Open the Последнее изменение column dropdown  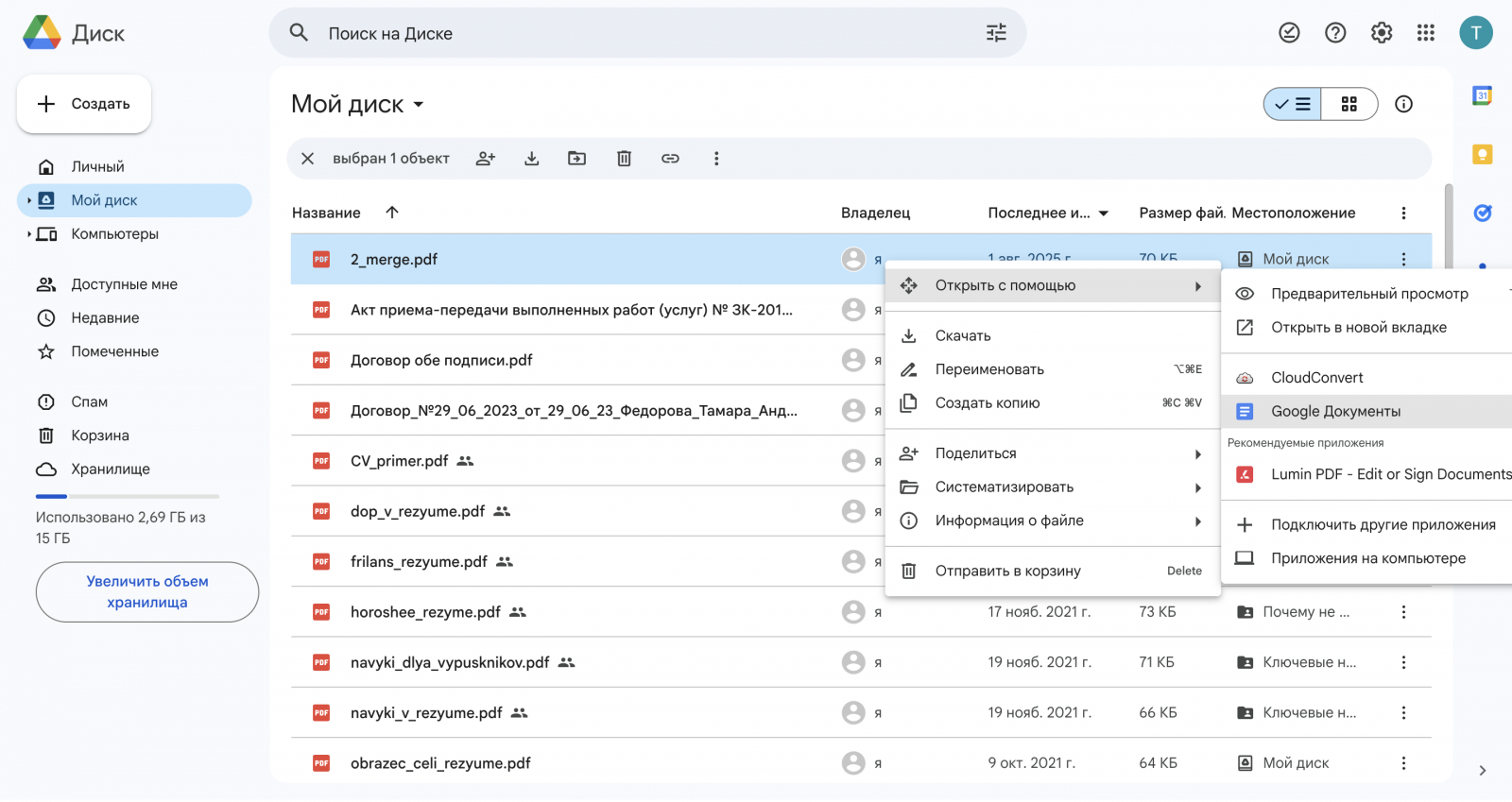point(1104,213)
